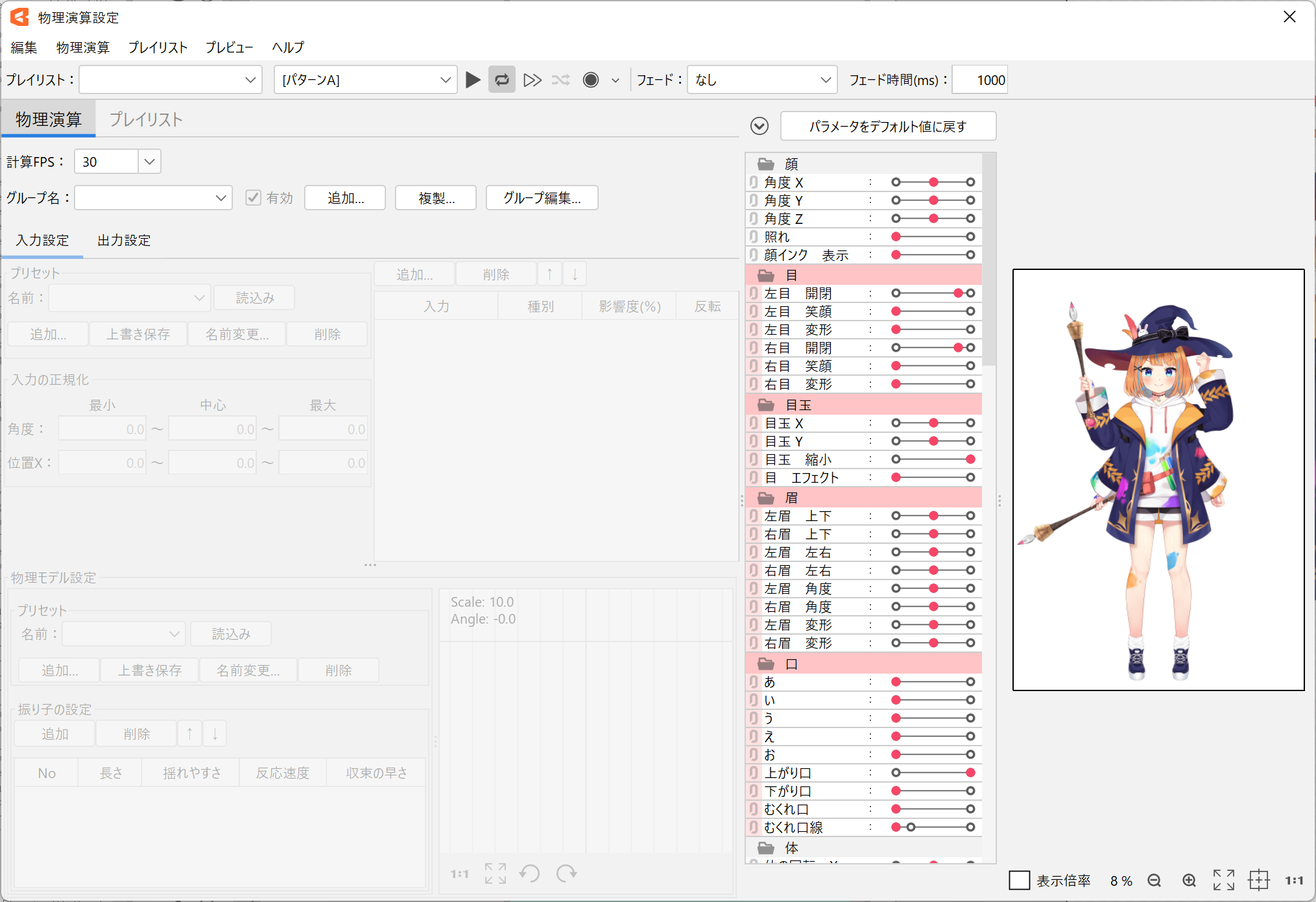Zoom out with the magnifier minus icon
This screenshot has width=1316, height=902.
pyautogui.click(x=1154, y=881)
